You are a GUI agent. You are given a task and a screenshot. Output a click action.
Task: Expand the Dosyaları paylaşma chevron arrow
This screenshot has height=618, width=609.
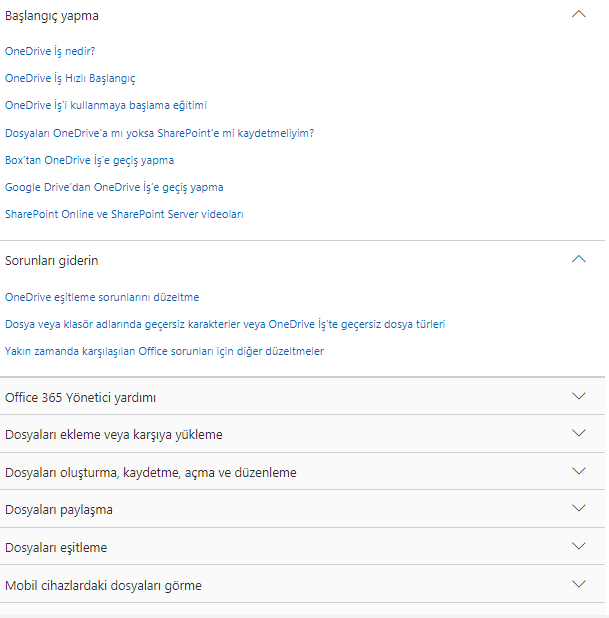(578, 508)
